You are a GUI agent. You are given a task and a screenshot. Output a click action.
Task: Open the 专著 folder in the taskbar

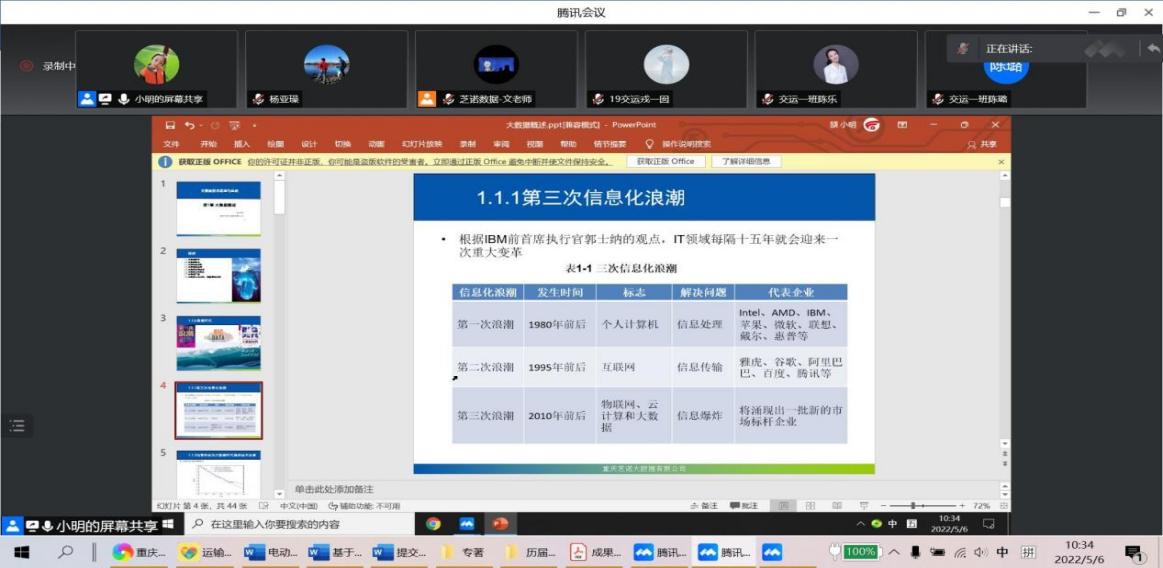point(464,552)
